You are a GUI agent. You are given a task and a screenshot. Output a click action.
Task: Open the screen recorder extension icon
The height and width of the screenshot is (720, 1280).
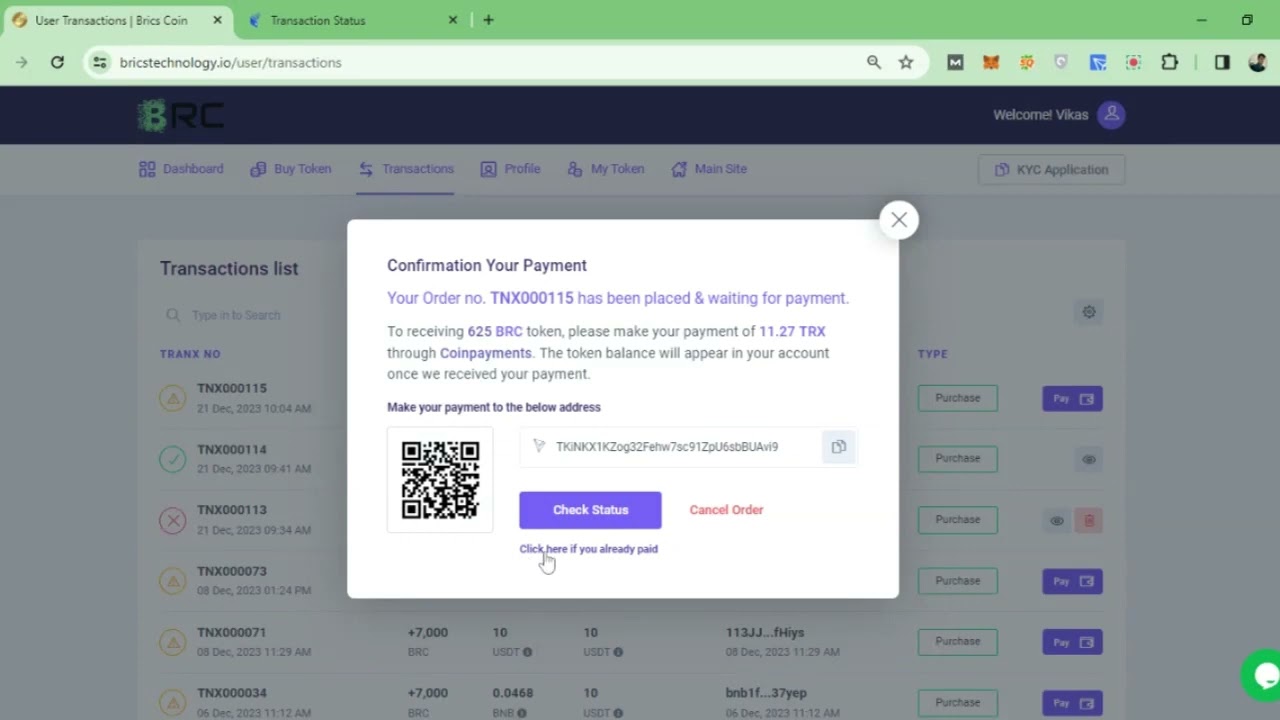[x=1133, y=62]
